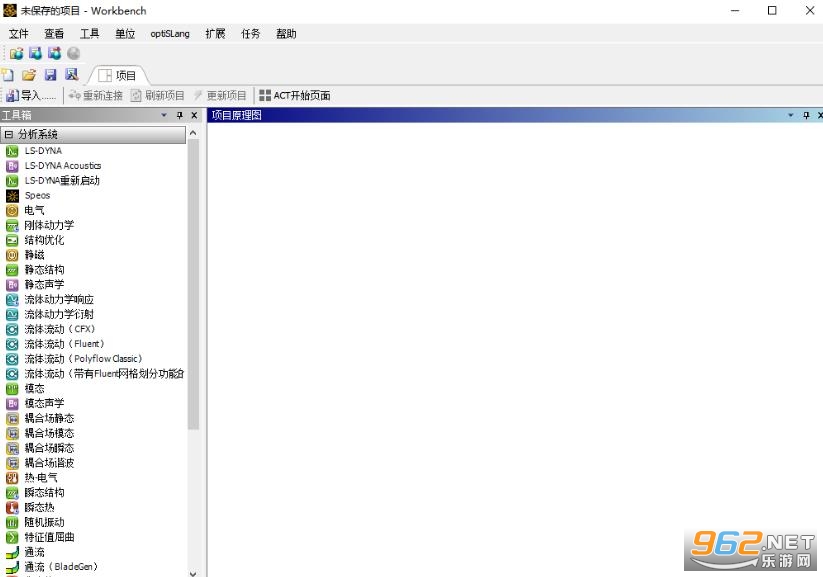
Task: Open the 查看 menu
Action: 54,34
